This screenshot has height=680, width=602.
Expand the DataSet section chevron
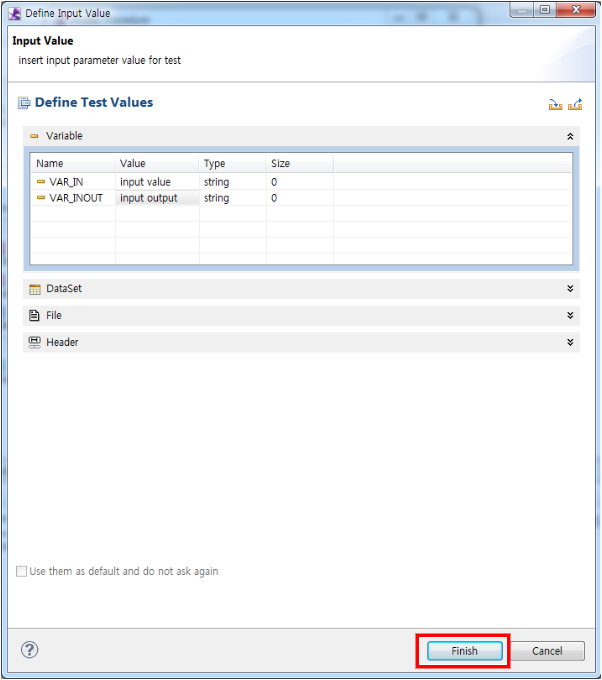tap(570, 288)
